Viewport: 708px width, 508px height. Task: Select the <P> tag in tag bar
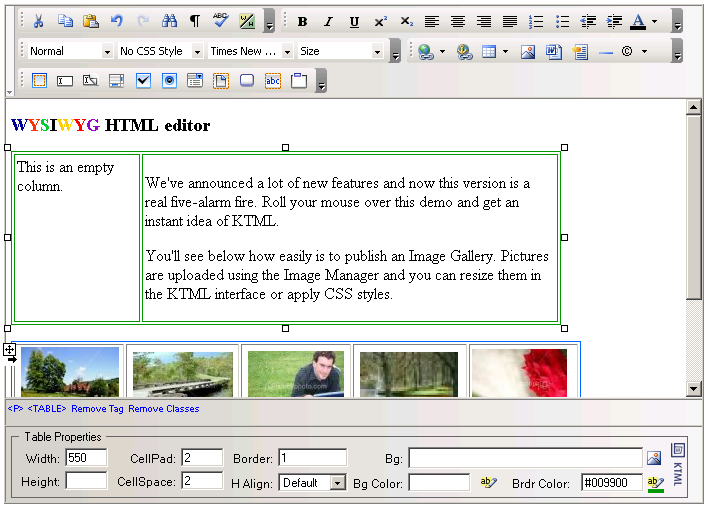15,409
